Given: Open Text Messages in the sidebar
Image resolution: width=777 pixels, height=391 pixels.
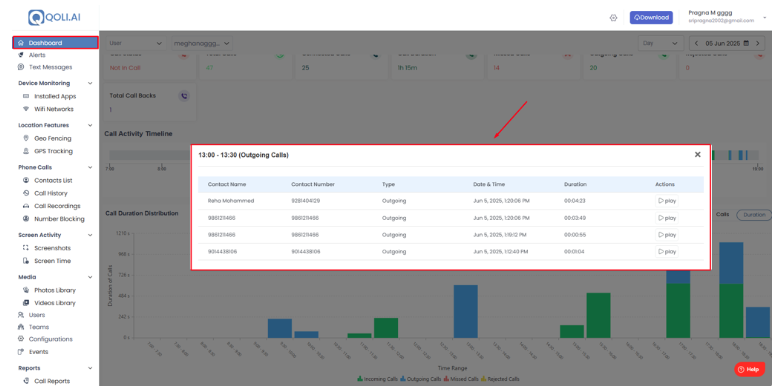Looking at the screenshot, I should 50,67.
